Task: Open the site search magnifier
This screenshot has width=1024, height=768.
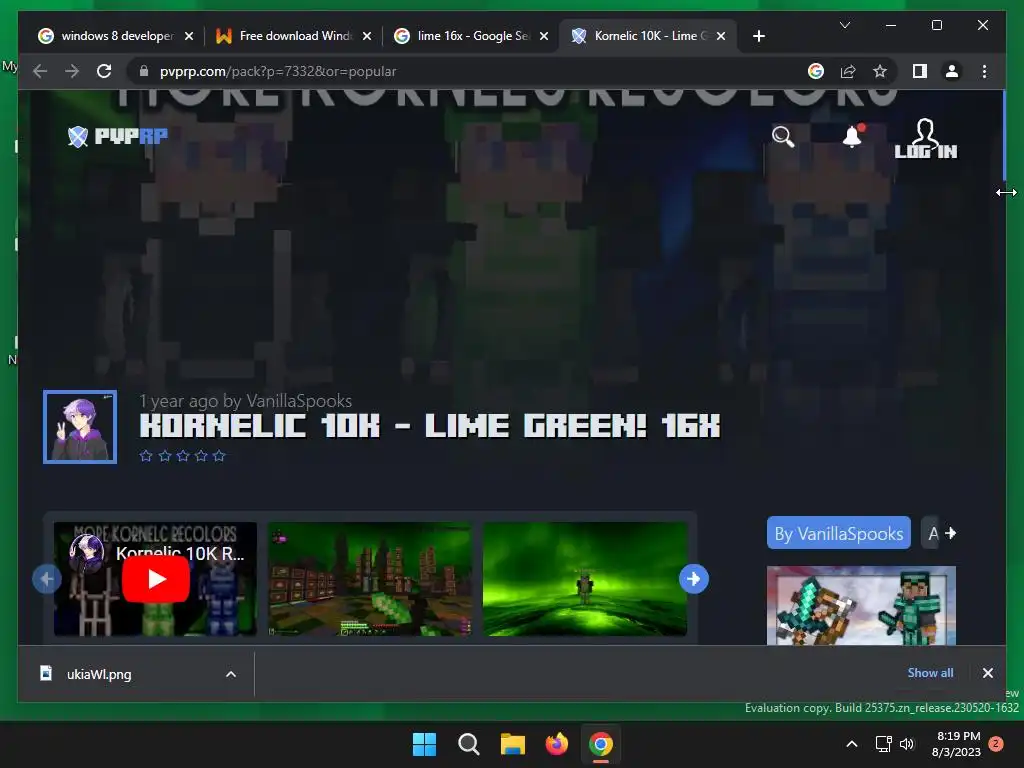Action: (782, 137)
